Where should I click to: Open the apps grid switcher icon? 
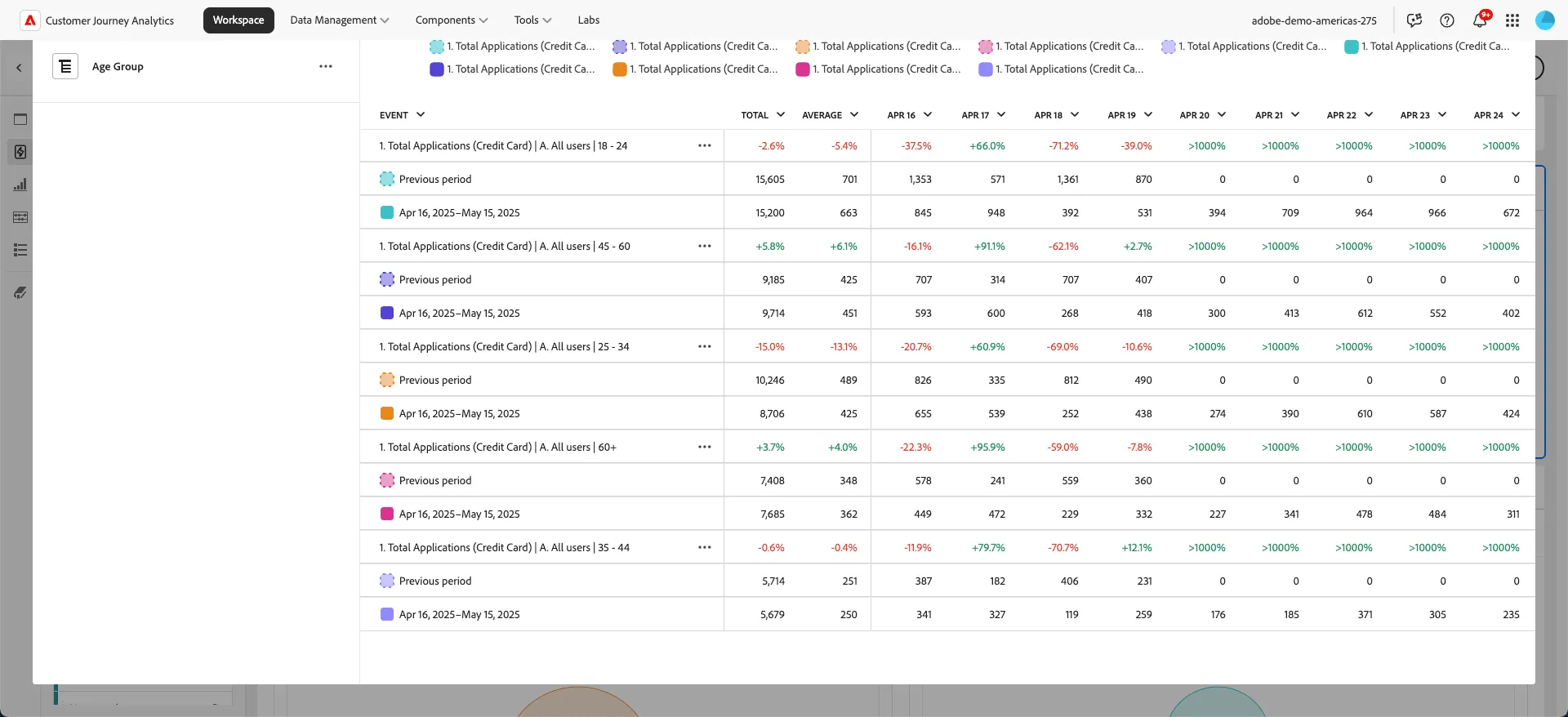point(1512,20)
